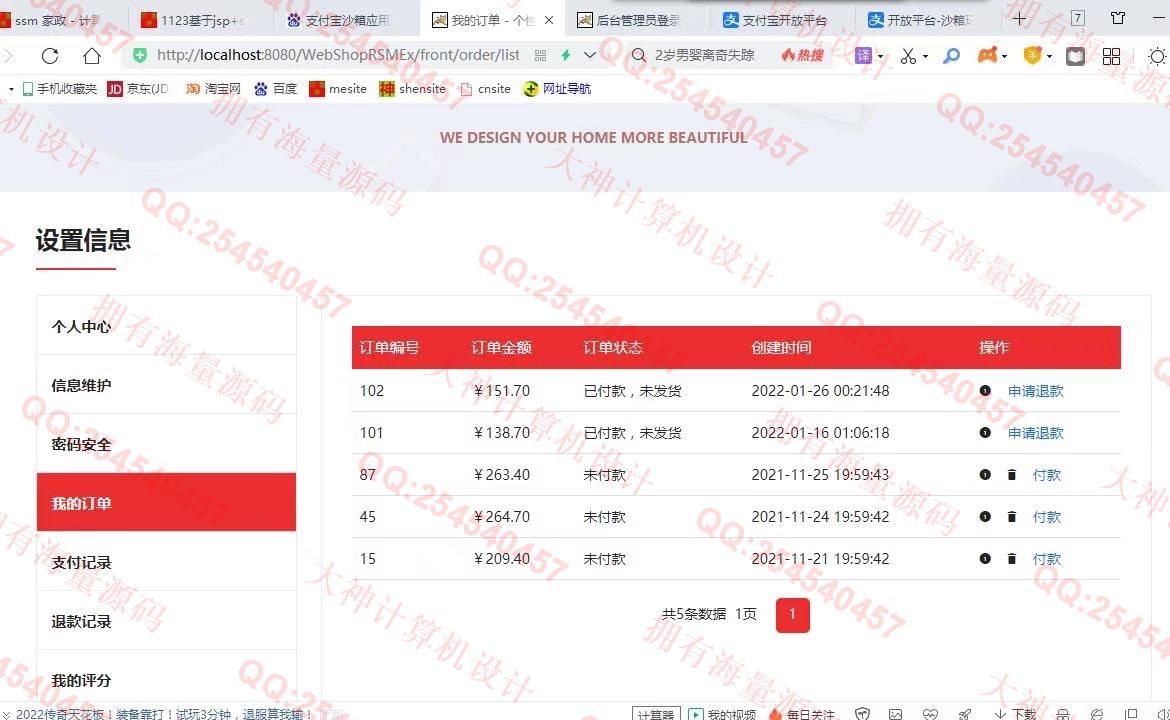
Task: Go to page 1 in pagination
Action: (792, 615)
